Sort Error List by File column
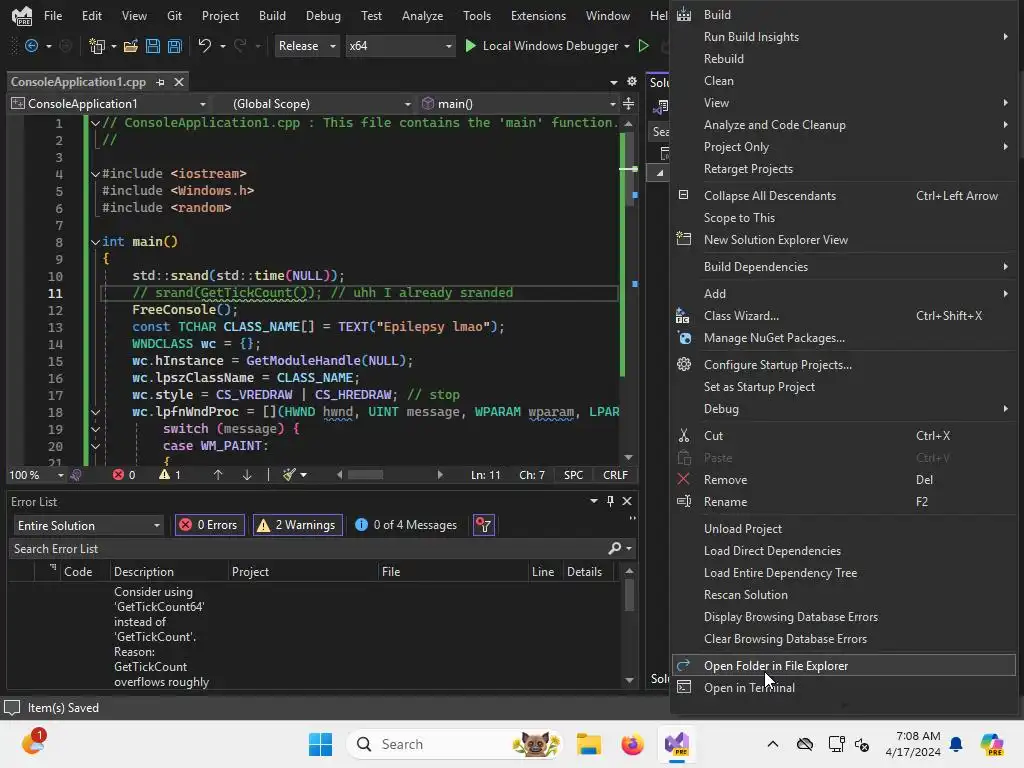1024x768 pixels. pos(453,571)
